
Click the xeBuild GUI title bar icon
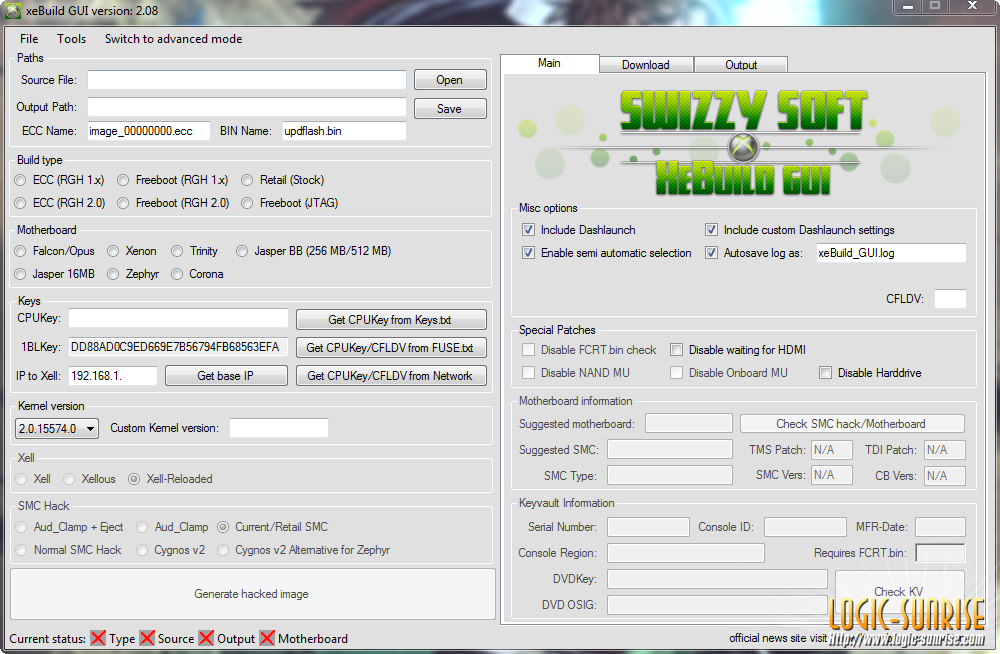tap(13, 11)
